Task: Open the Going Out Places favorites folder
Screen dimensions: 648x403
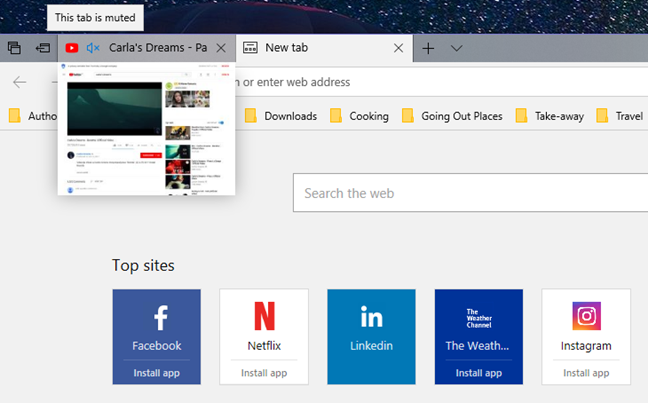Action: [452, 116]
